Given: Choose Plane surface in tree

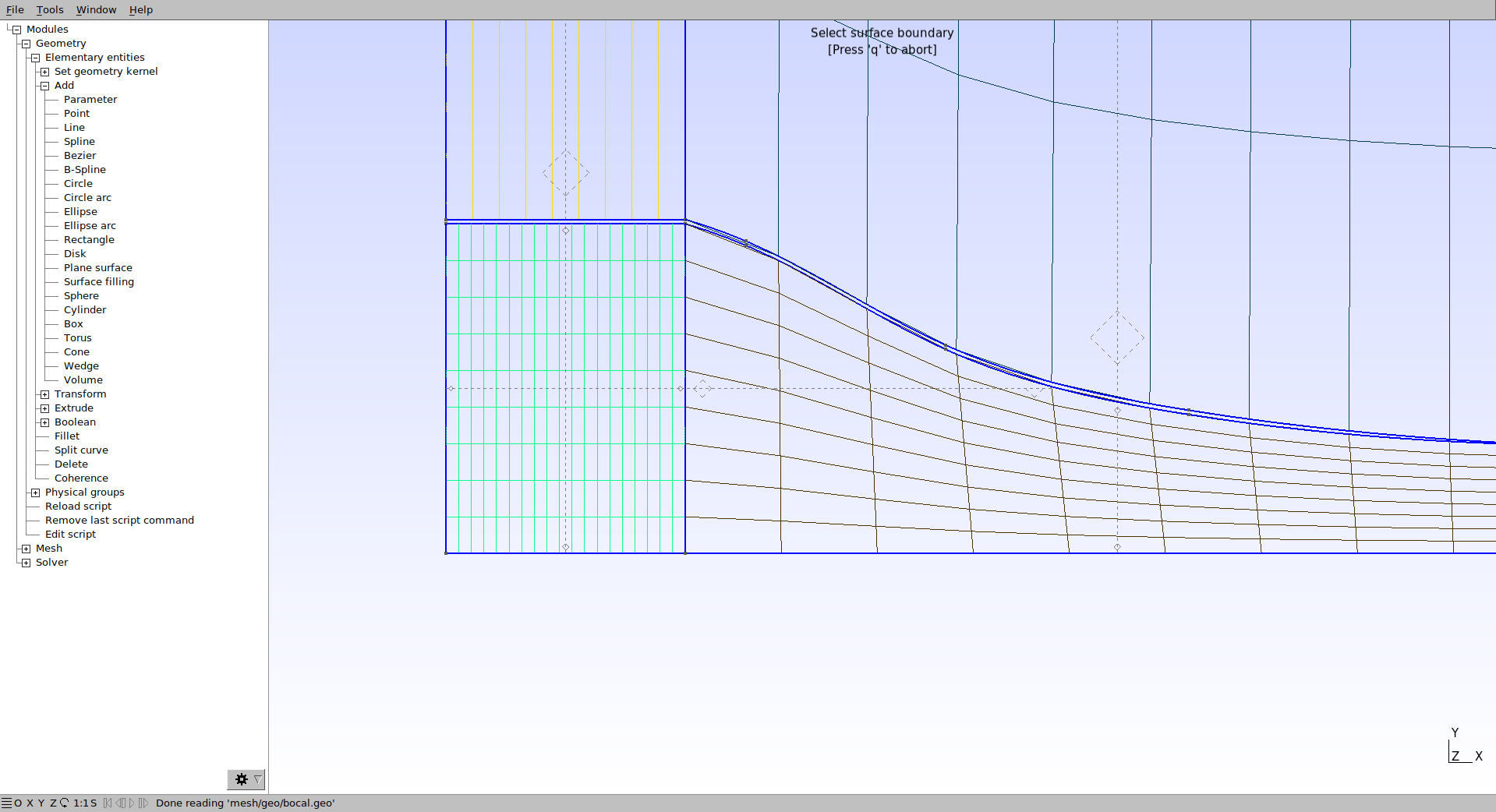Looking at the screenshot, I should click(x=98, y=268).
